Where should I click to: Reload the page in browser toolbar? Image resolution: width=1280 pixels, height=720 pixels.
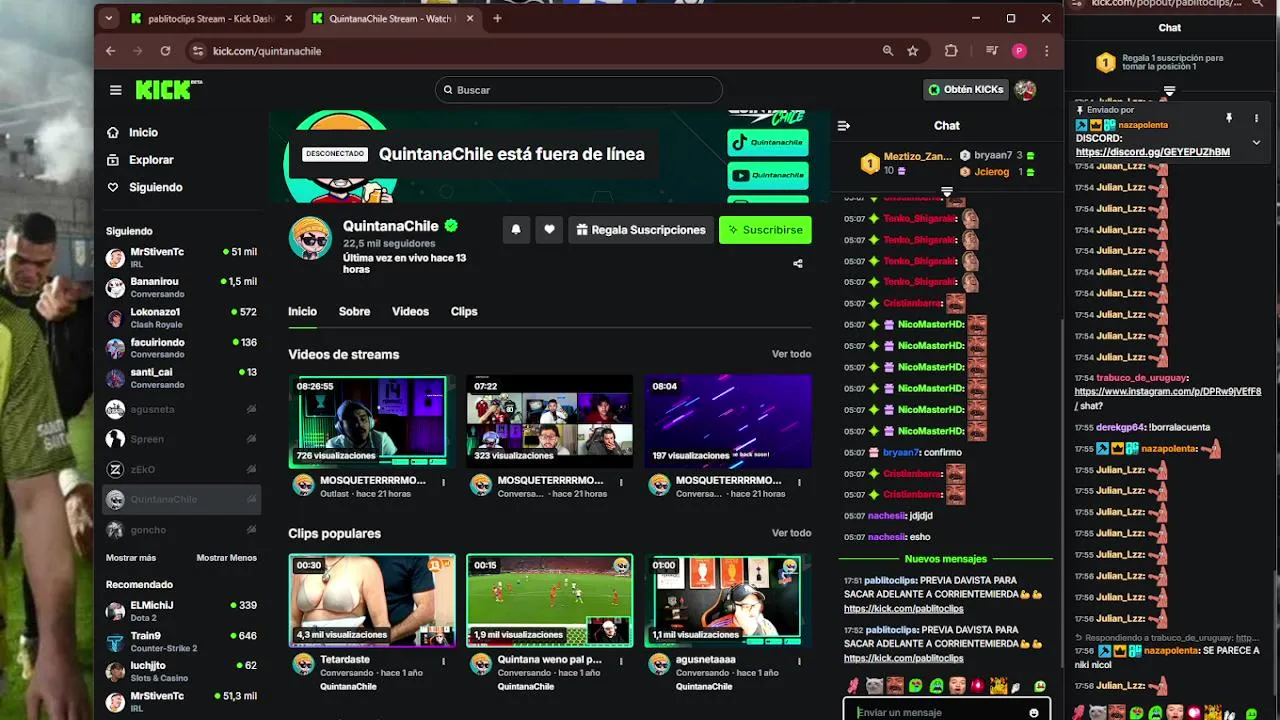[x=165, y=51]
